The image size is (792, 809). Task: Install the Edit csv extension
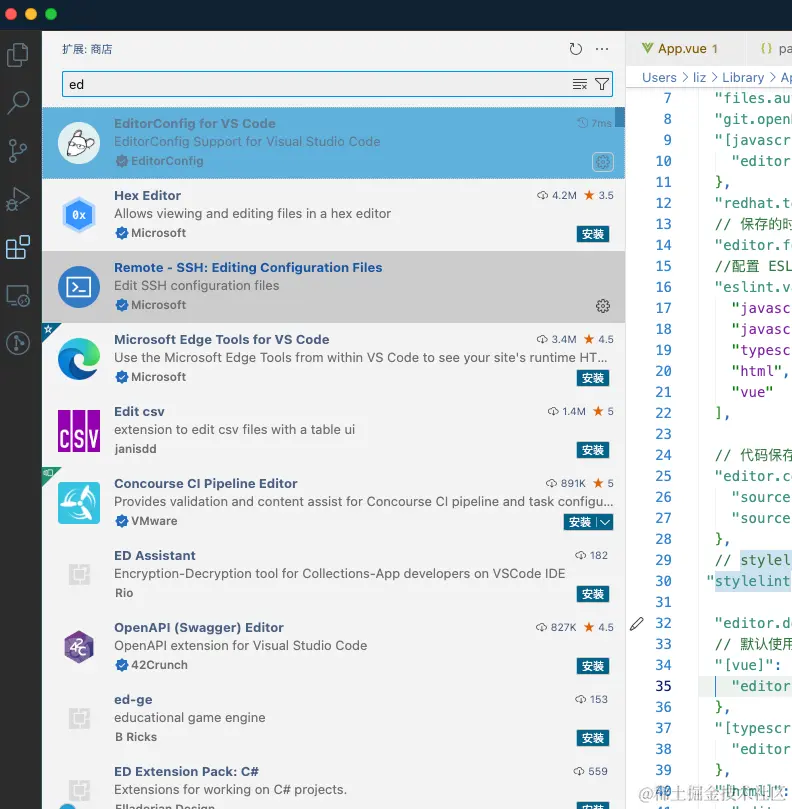[x=593, y=450]
